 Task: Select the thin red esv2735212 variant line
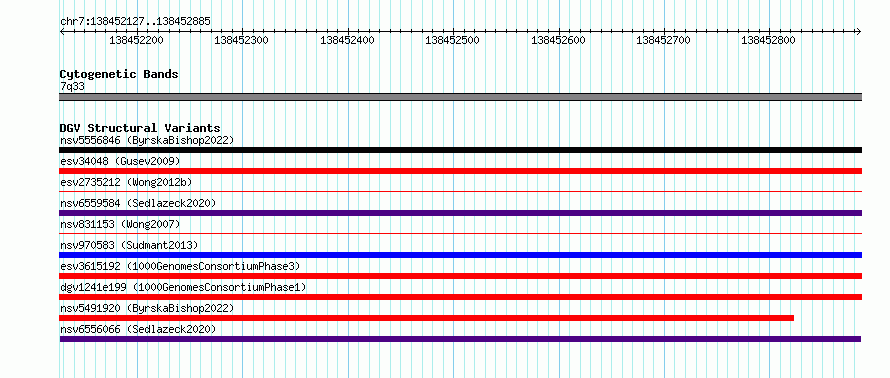coord(460,192)
